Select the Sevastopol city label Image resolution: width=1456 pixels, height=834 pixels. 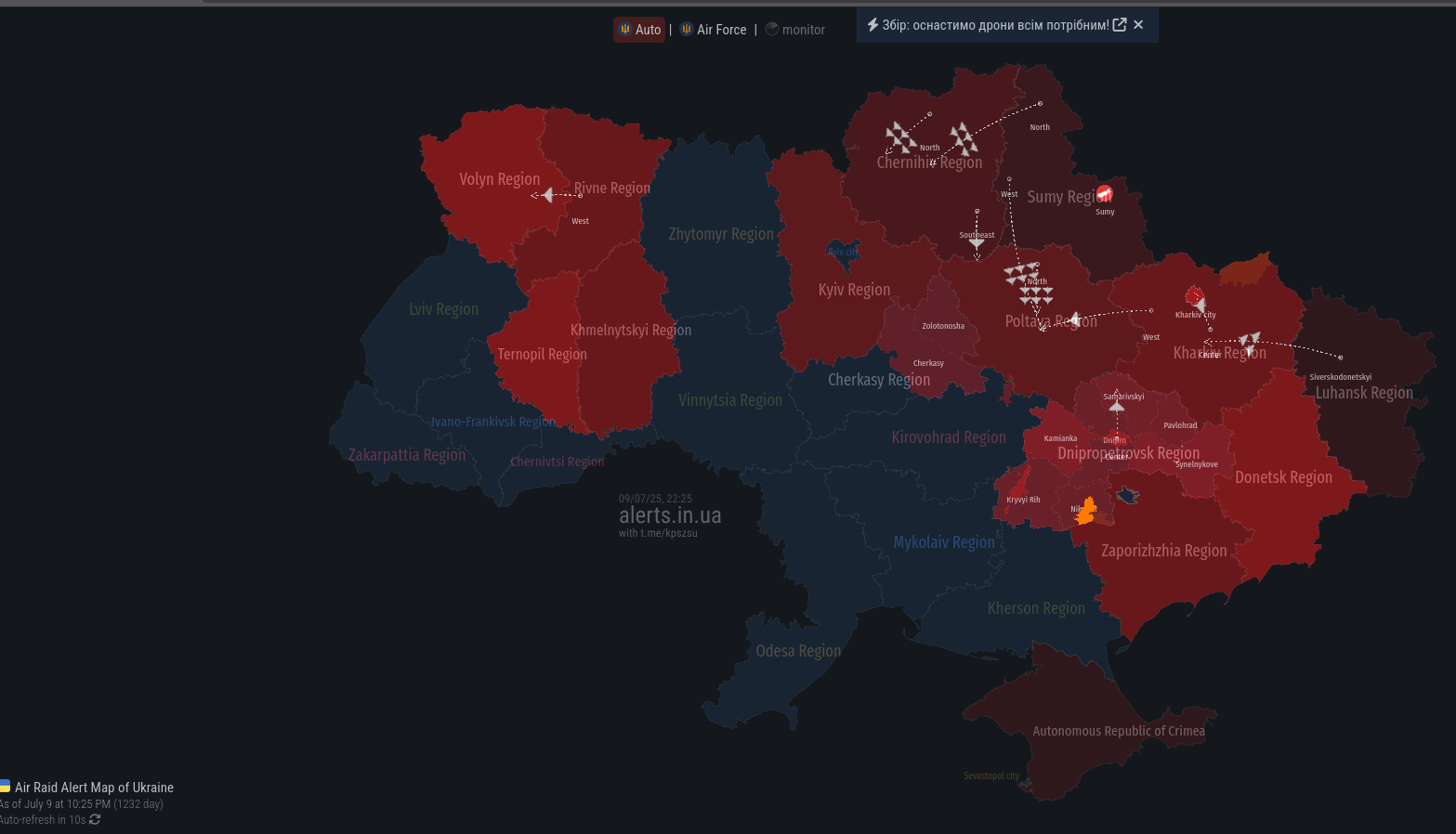click(x=991, y=775)
